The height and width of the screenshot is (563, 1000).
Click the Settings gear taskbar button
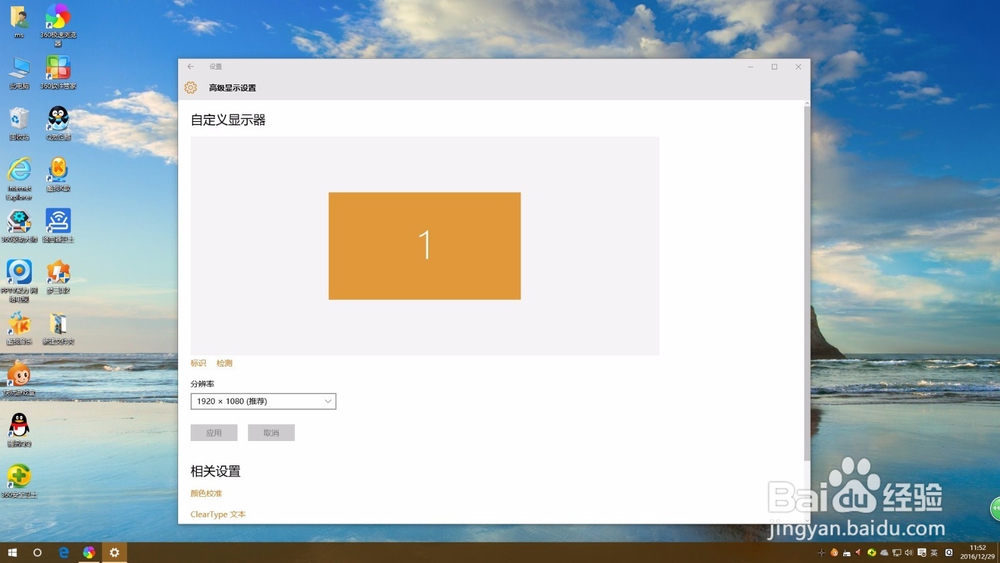[114, 552]
